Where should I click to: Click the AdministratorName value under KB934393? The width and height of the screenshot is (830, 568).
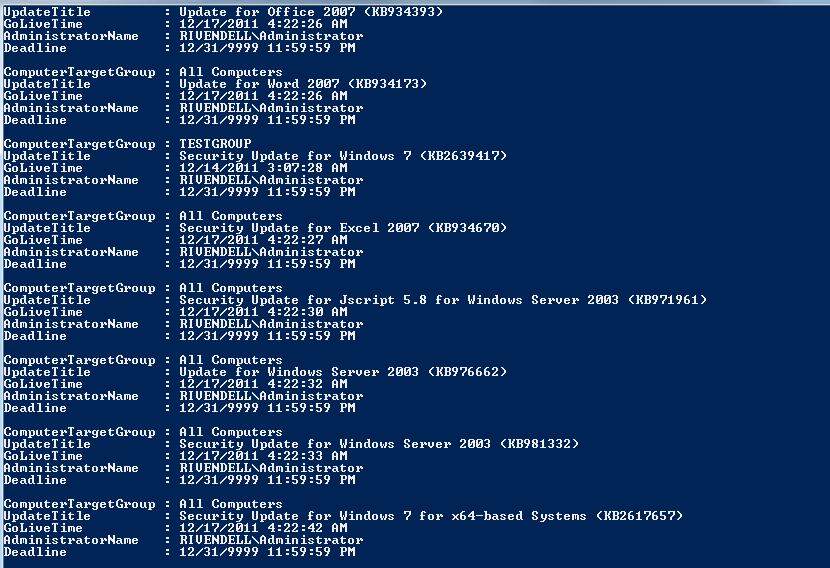coord(271,36)
